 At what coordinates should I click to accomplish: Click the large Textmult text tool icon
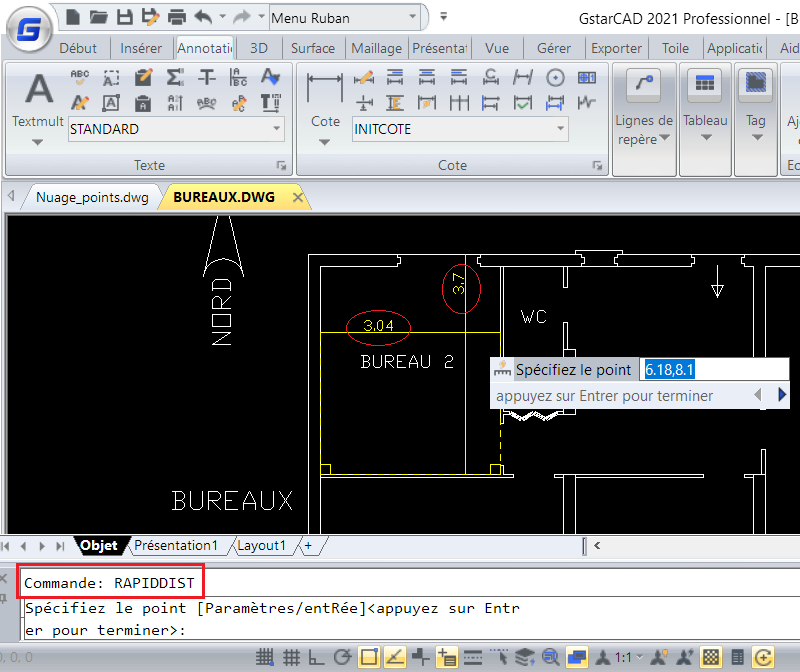click(x=39, y=89)
